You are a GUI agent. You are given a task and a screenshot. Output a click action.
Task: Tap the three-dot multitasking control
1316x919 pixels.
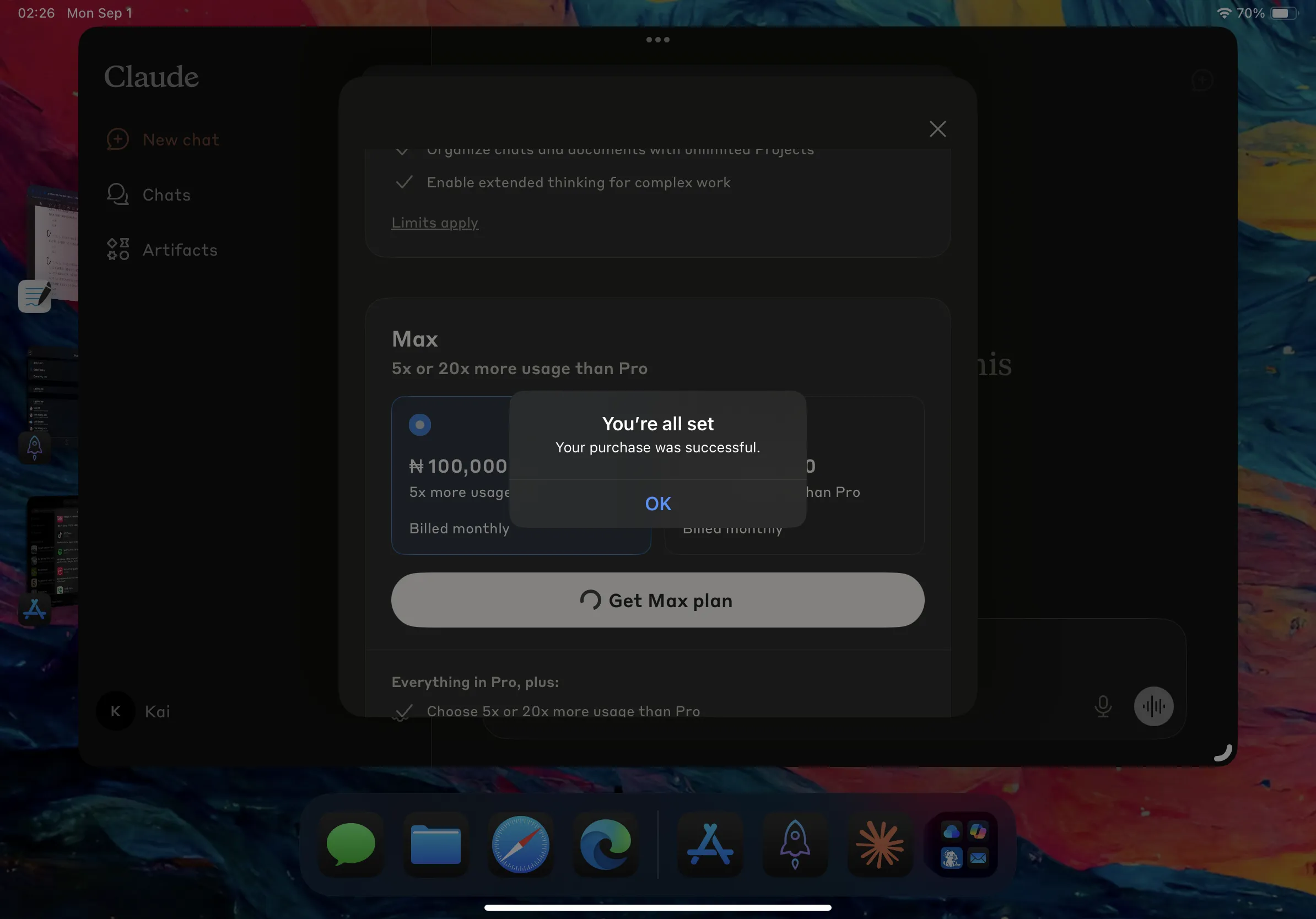(x=657, y=40)
